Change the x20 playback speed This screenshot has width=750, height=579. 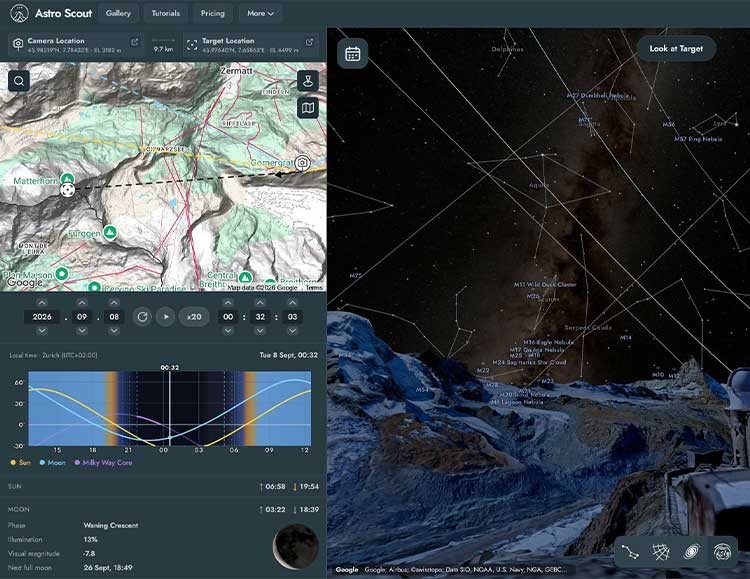pos(194,317)
